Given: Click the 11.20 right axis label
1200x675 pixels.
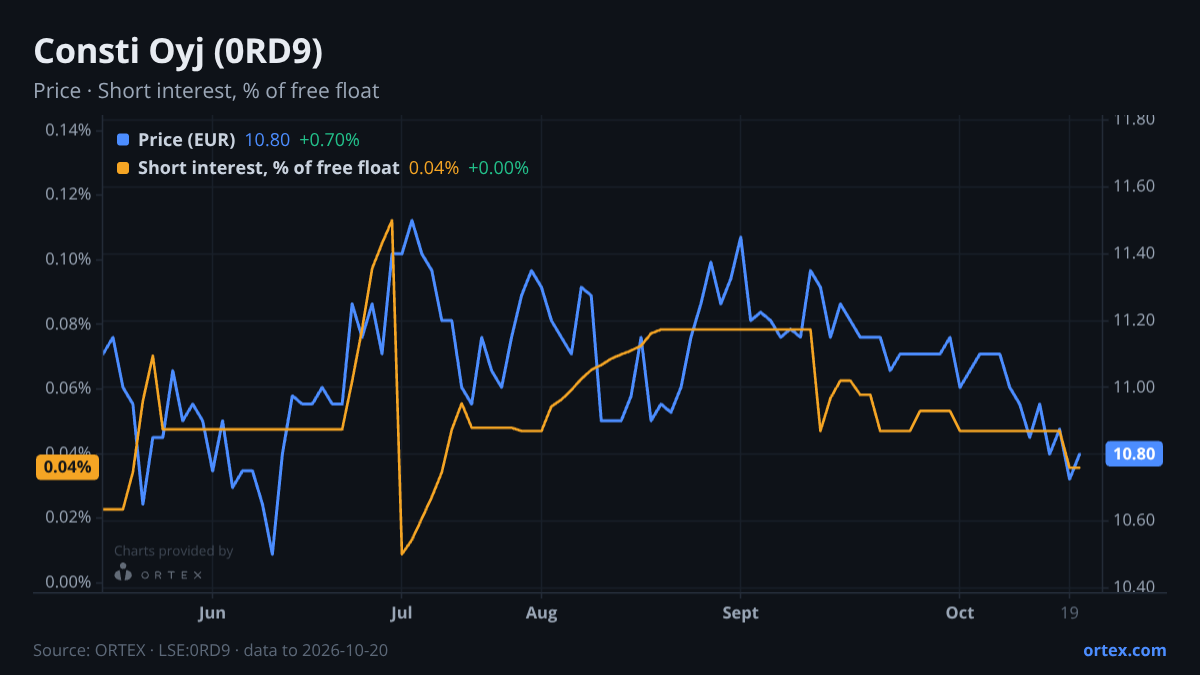Looking at the screenshot, I should [1134, 320].
